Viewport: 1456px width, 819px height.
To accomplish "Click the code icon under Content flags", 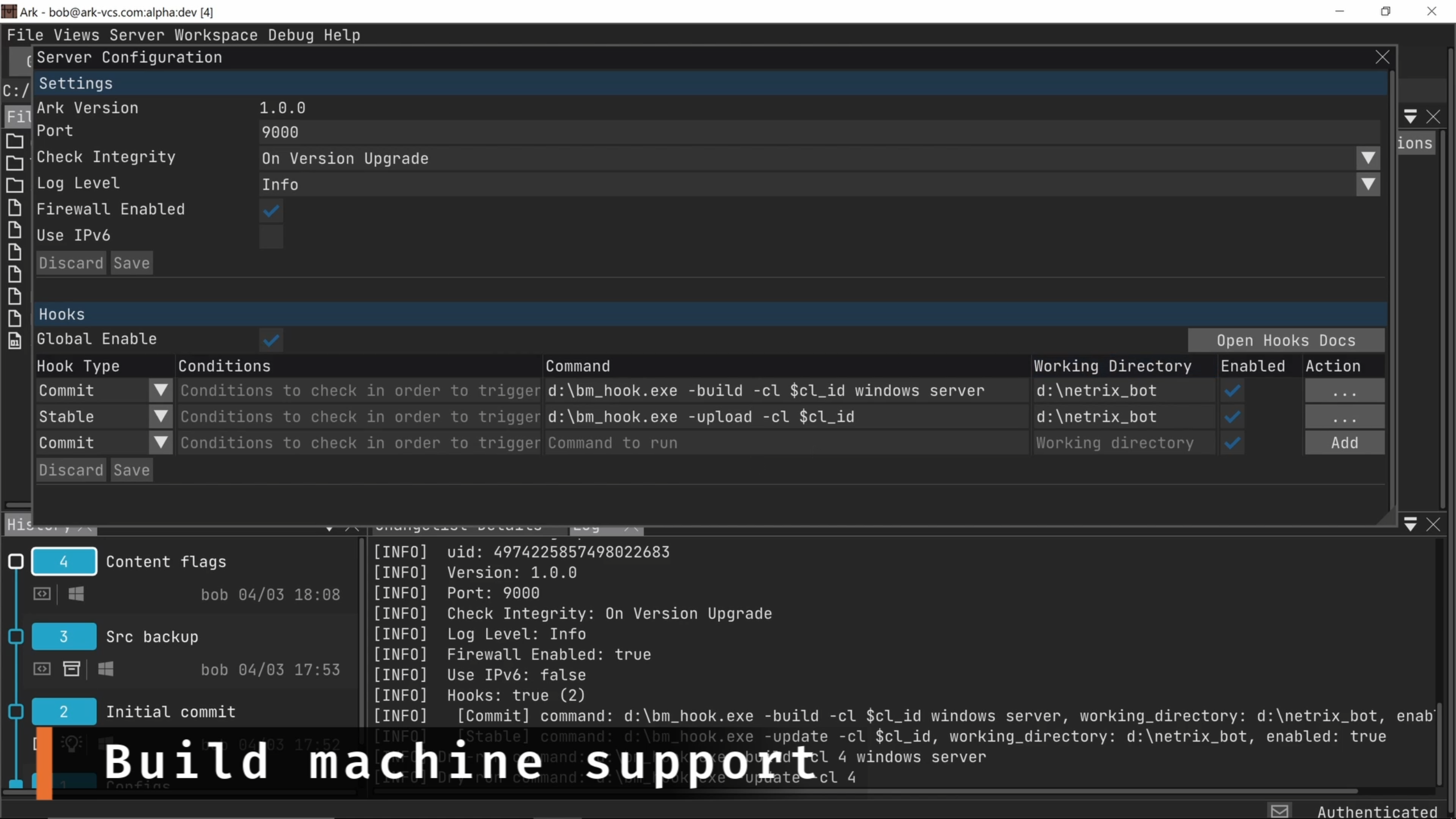I will tap(42, 594).
